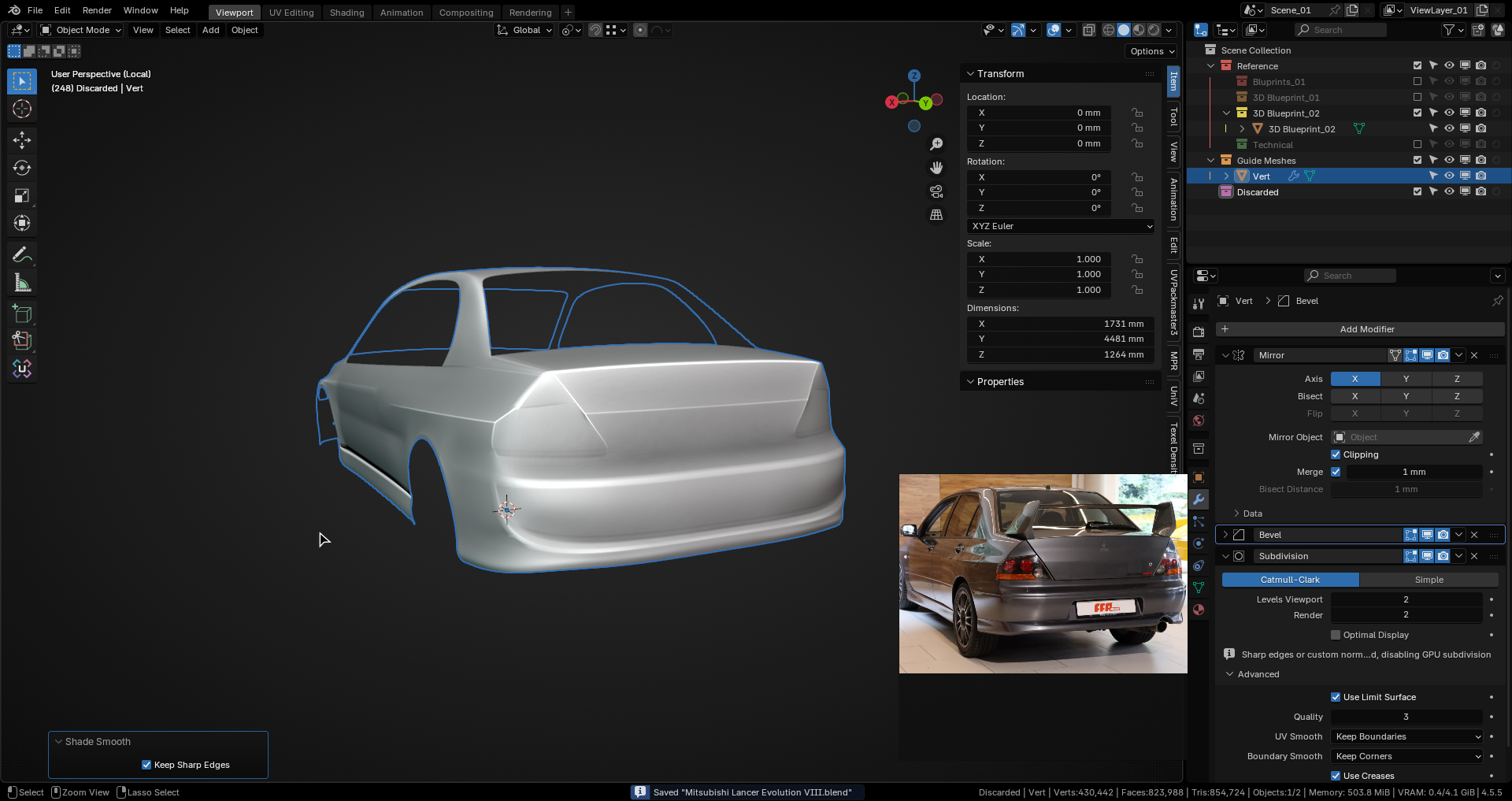Click the Lancer reference photo thumbnail

coord(1043,573)
